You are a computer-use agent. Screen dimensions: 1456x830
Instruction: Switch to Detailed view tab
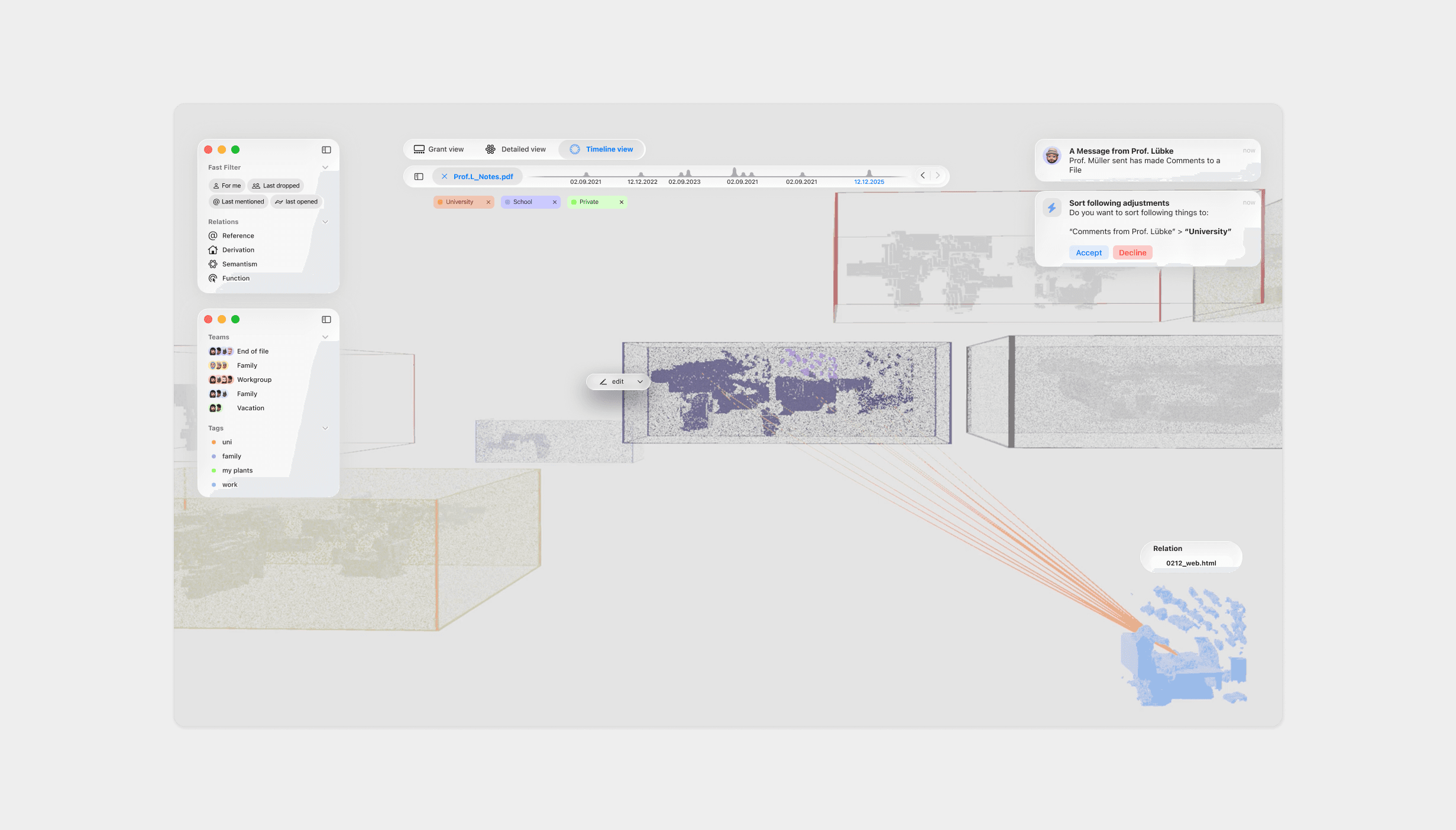click(x=516, y=149)
